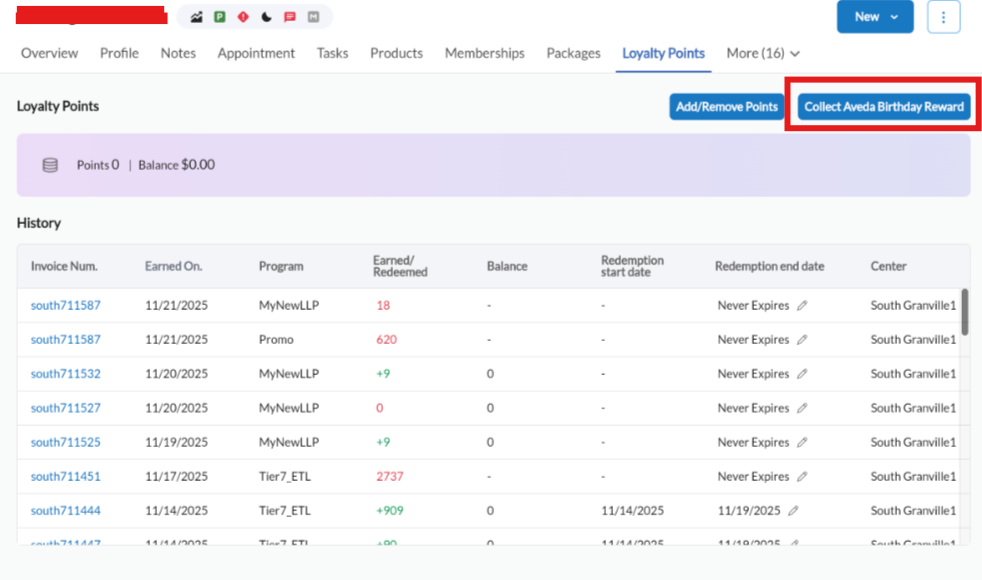Click Add/Remove Points button

(x=726, y=107)
